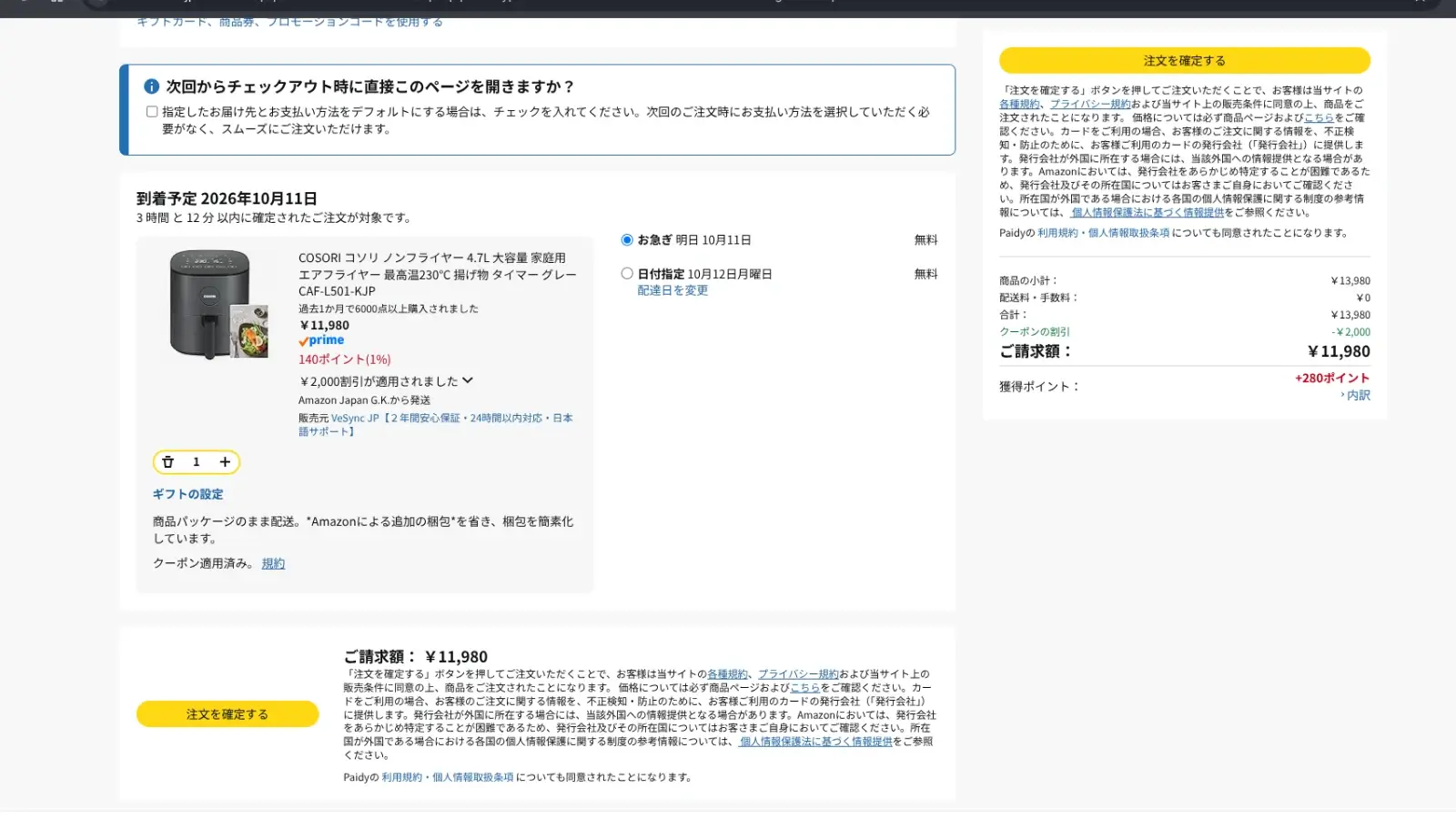
Task: Click the 到着予定 2026年10月11日 heading
Action: (x=227, y=198)
